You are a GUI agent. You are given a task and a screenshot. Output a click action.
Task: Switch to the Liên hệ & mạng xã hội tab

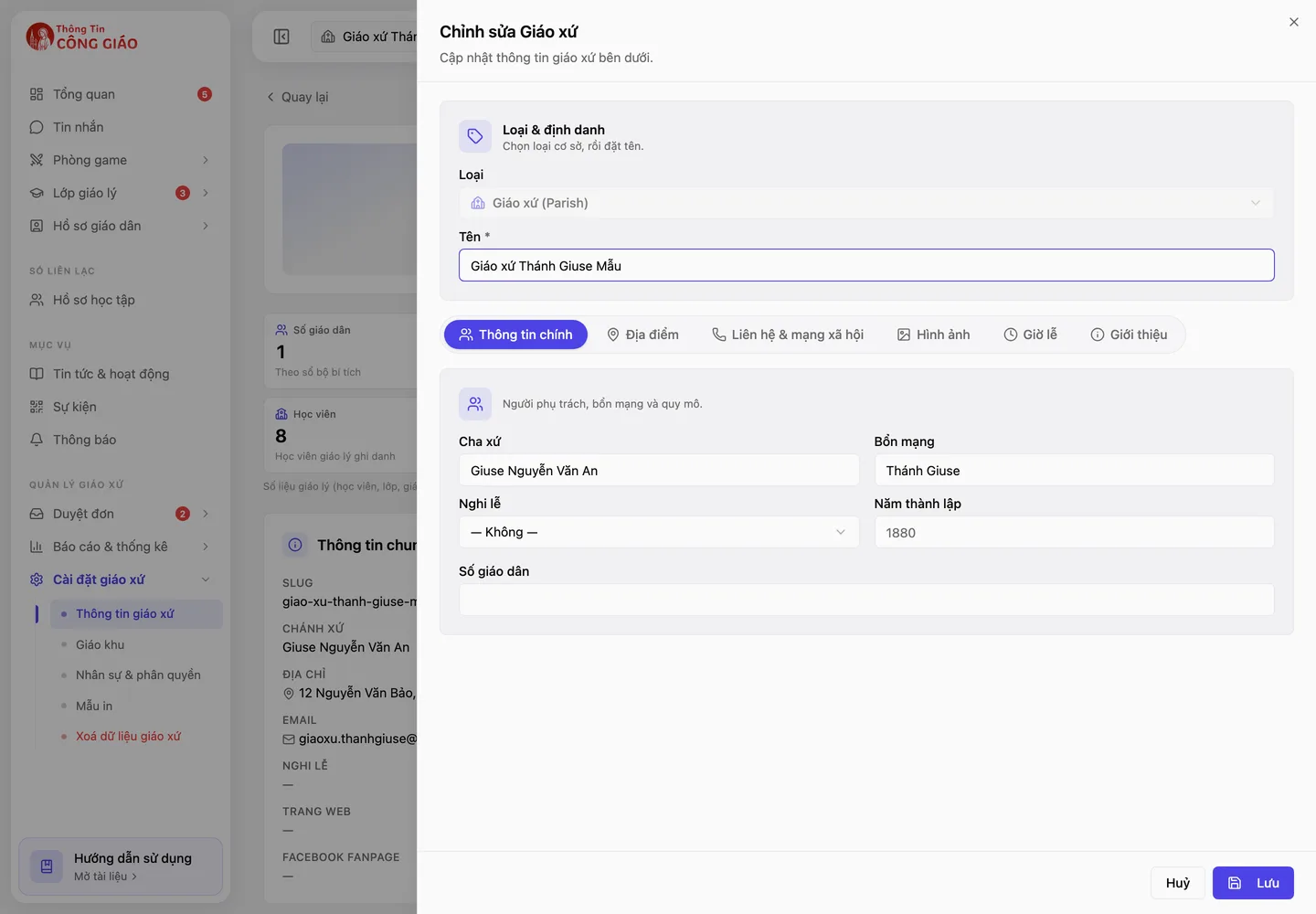tap(788, 335)
